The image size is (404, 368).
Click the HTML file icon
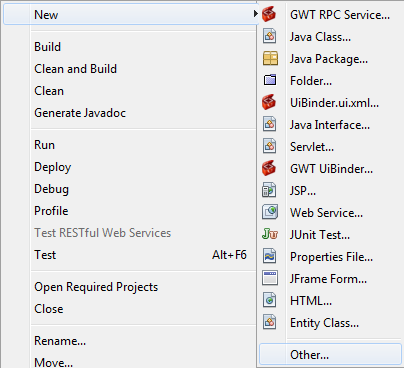click(x=269, y=301)
